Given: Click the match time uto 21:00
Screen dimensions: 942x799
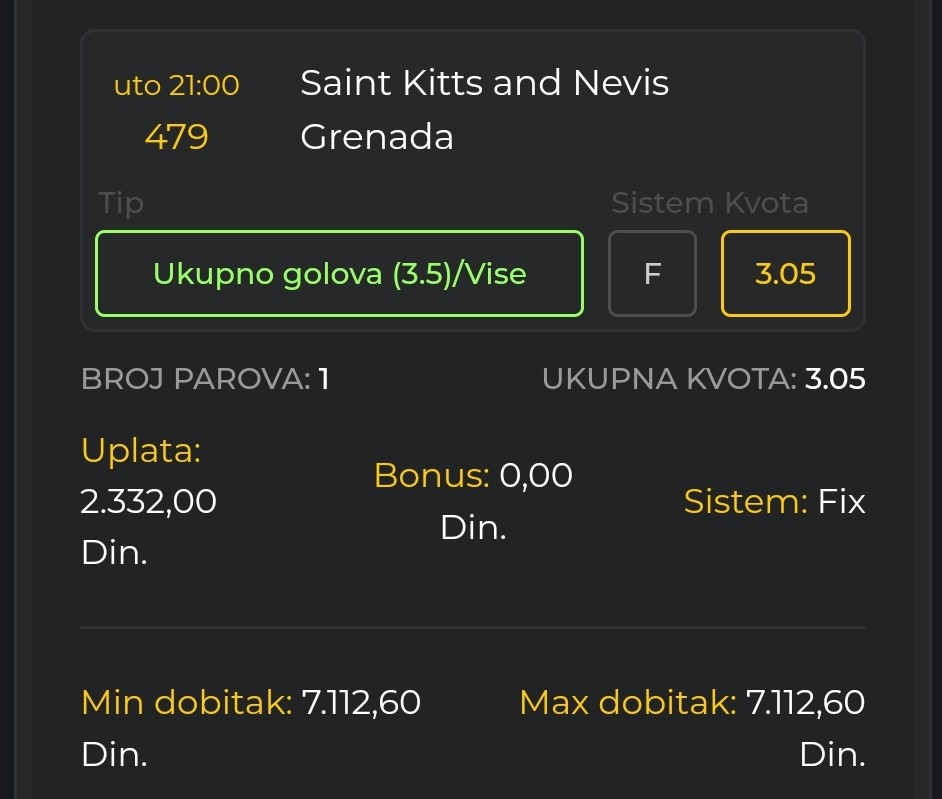Looking at the screenshot, I should point(177,85).
